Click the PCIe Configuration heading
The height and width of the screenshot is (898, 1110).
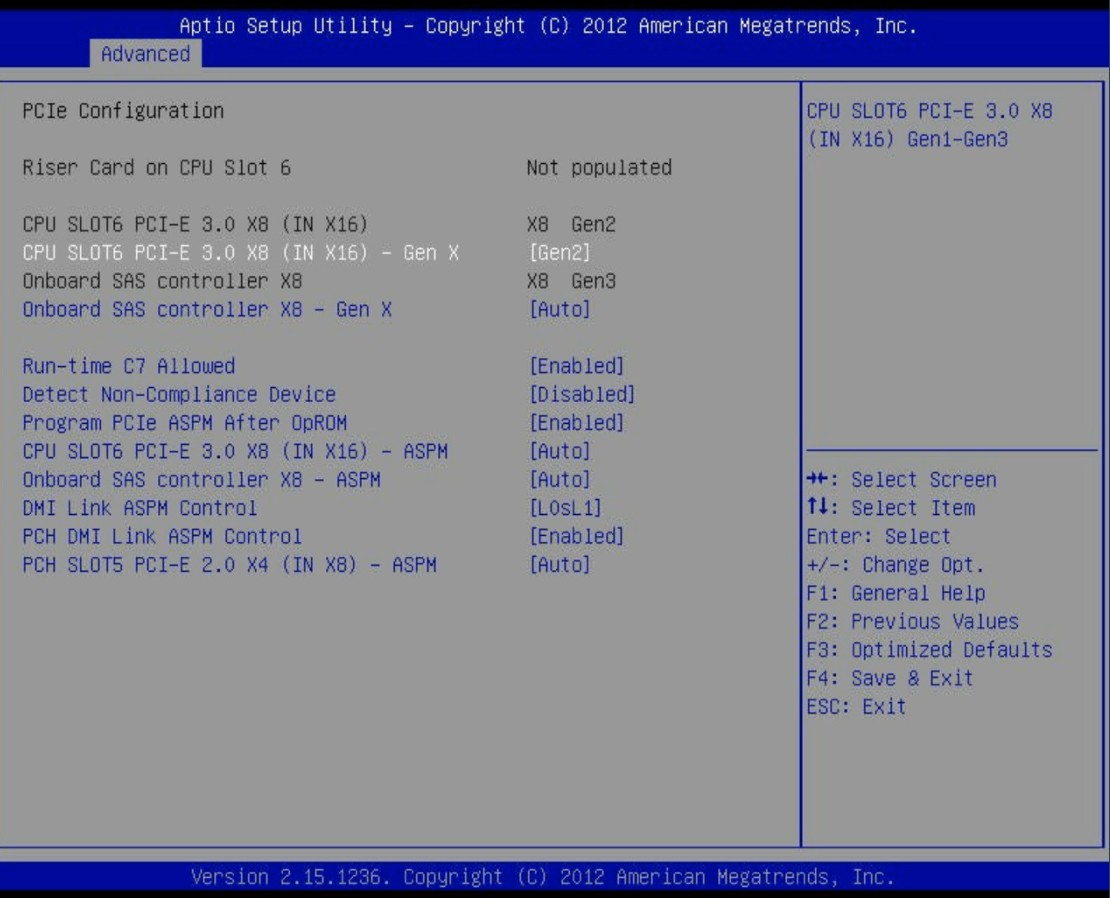pos(123,110)
